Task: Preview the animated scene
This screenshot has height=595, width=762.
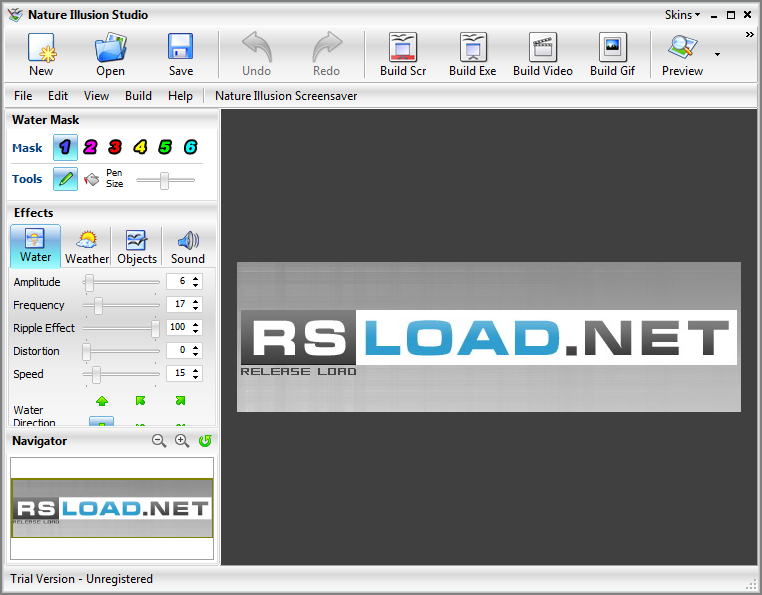Action: 682,54
